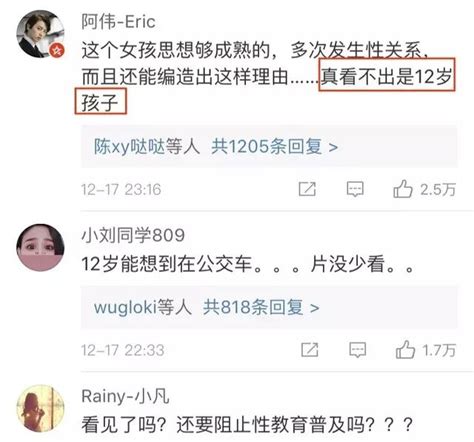Click the replier name wugloki等人
The image size is (474, 442).
(143, 307)
